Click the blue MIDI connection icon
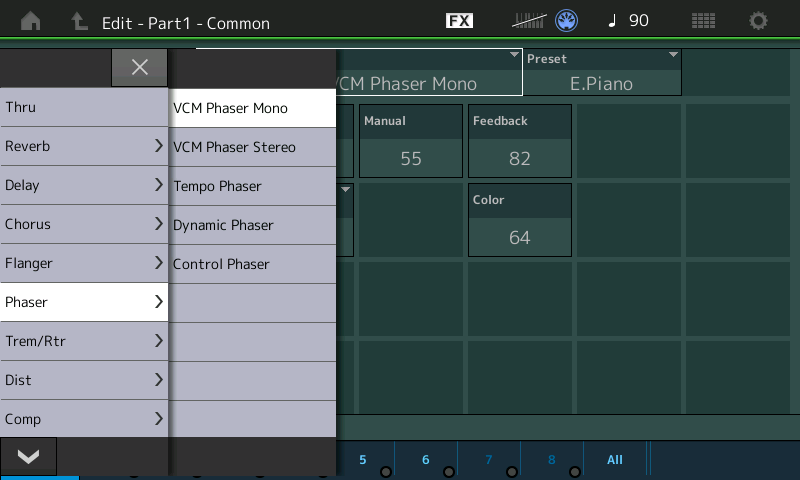Image resolution: width=800 pixels, height=480 pixels. 567,21
